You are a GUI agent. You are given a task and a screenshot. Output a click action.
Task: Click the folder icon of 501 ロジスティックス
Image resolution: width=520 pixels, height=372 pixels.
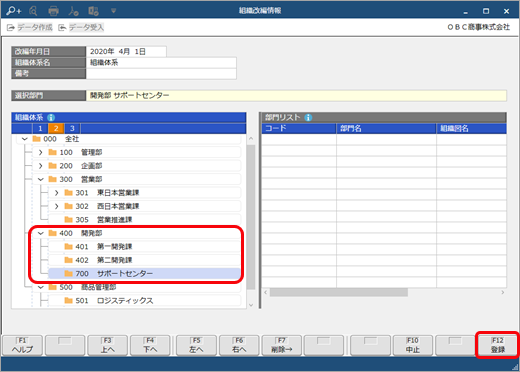coord(69,301)
